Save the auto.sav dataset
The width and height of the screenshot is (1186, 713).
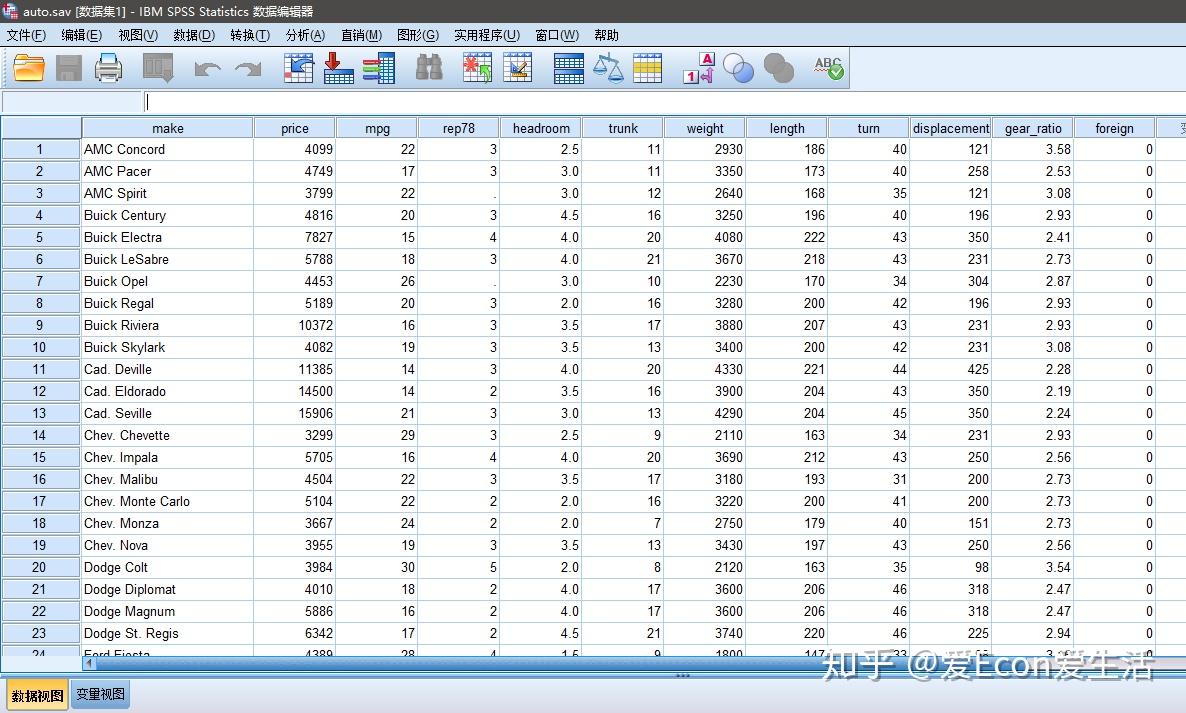point(68,68)
